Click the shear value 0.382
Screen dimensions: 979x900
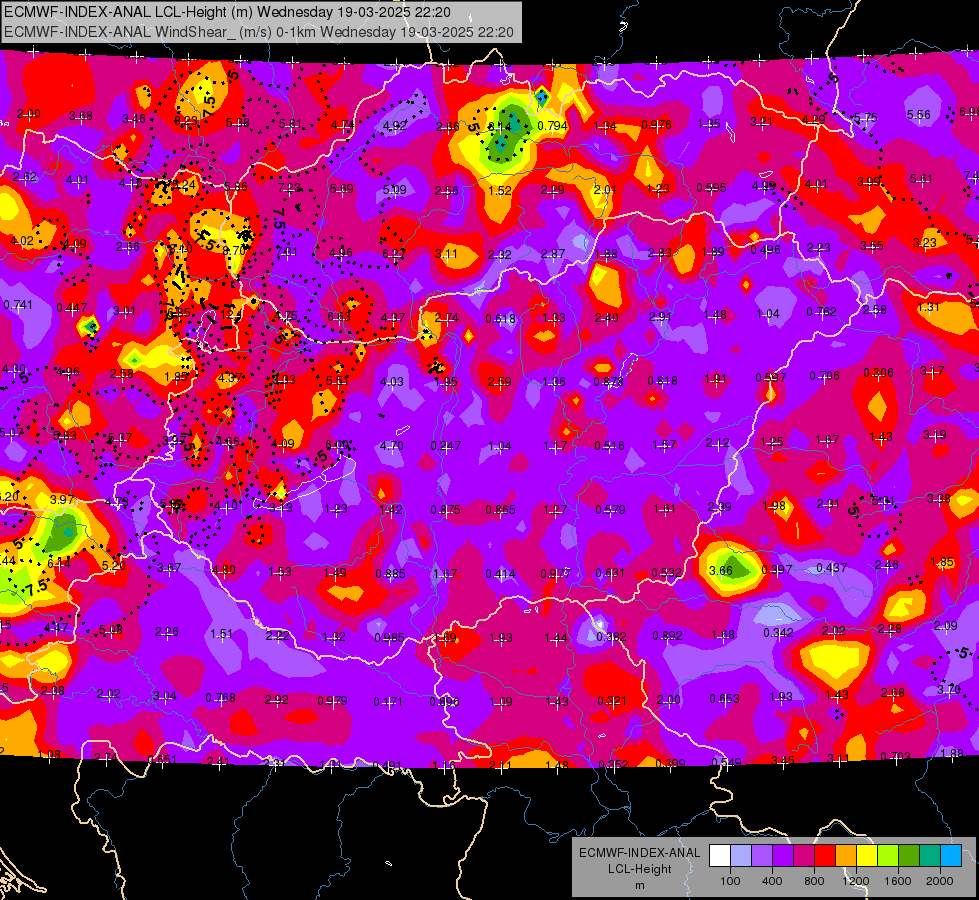[611, 636]
